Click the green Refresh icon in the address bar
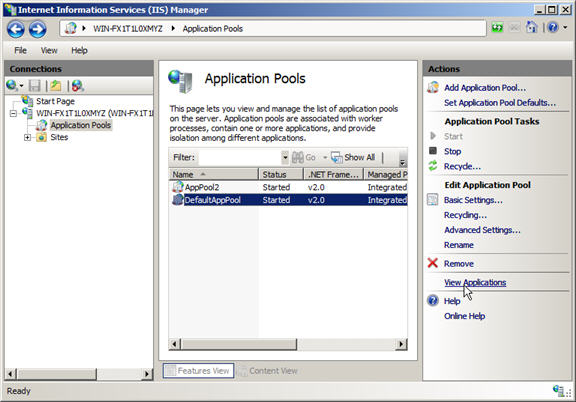The width and height of the screenshot is (576, 402). point(497,28)
